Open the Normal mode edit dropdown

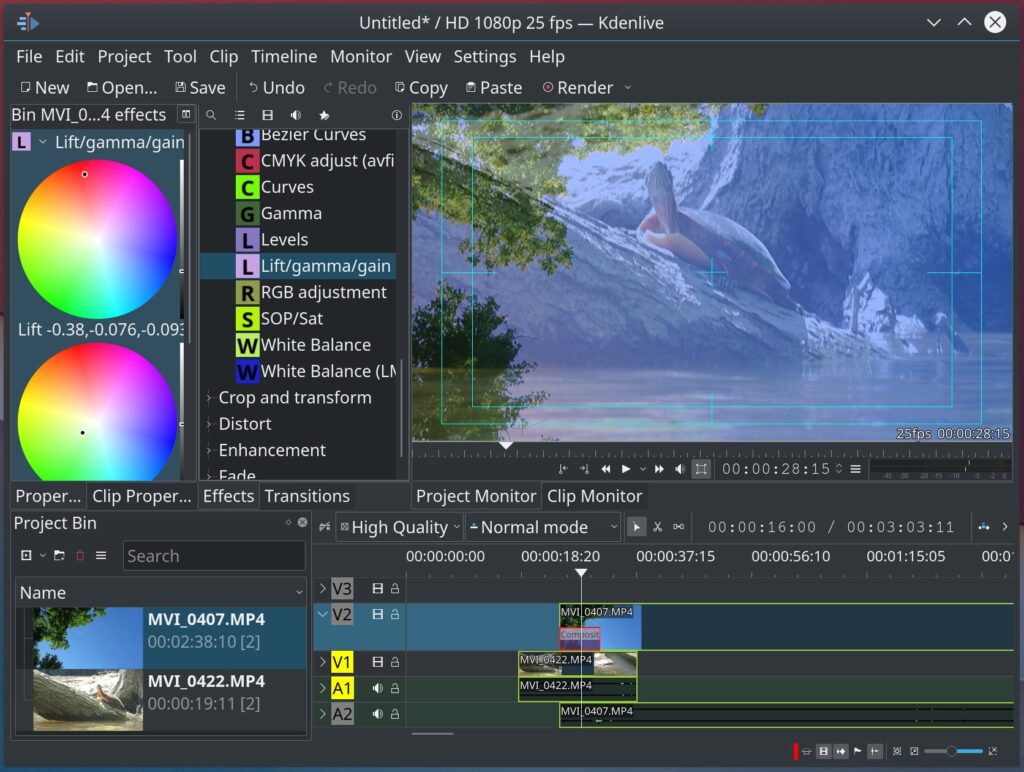click(543, 527)
